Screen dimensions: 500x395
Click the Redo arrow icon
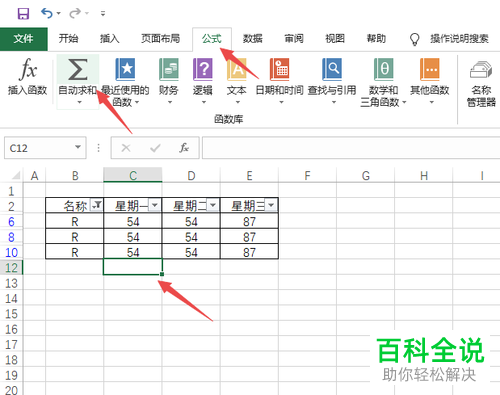point(75,13)
